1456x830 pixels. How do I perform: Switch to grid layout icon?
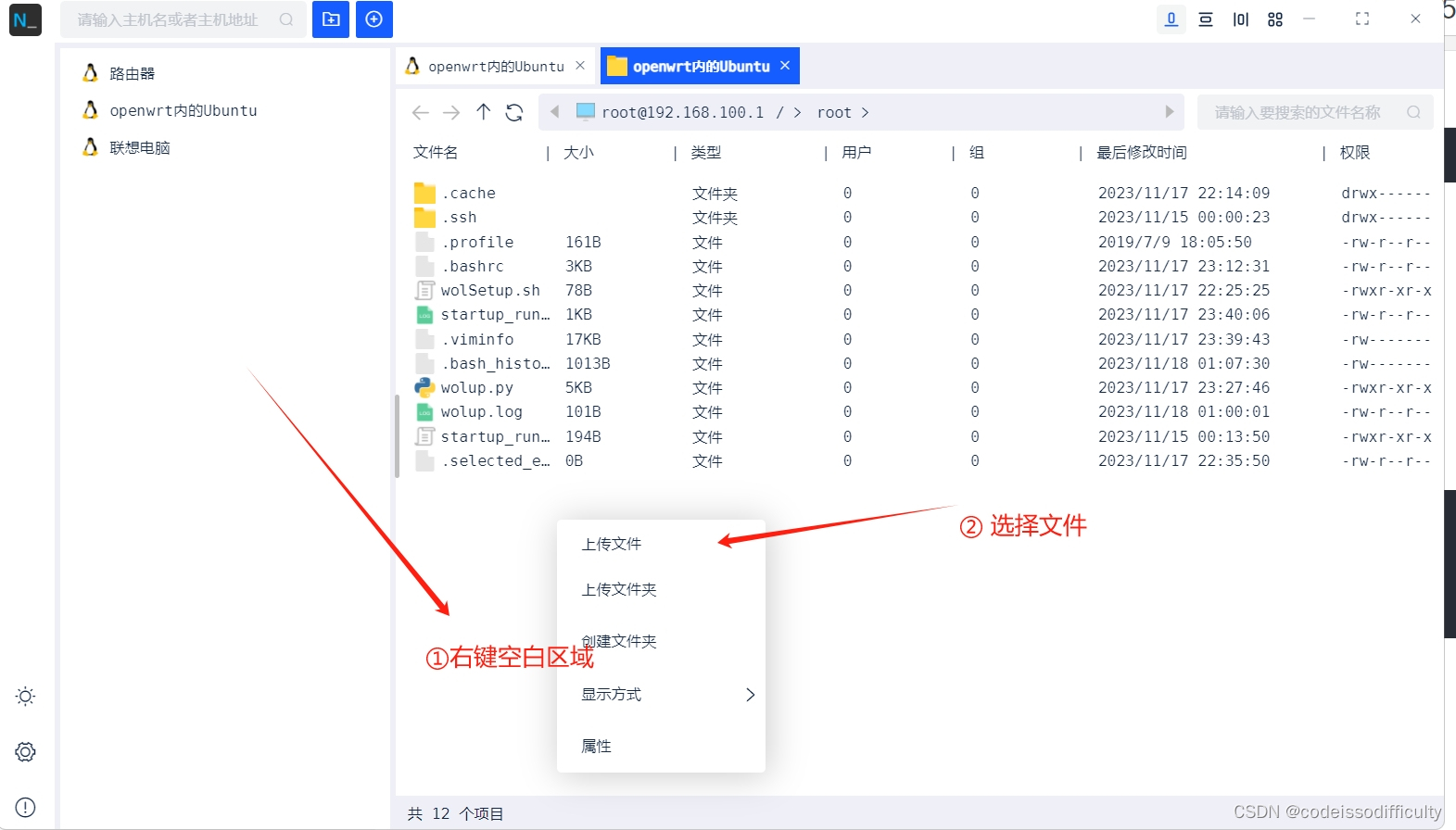point(1275,19)
